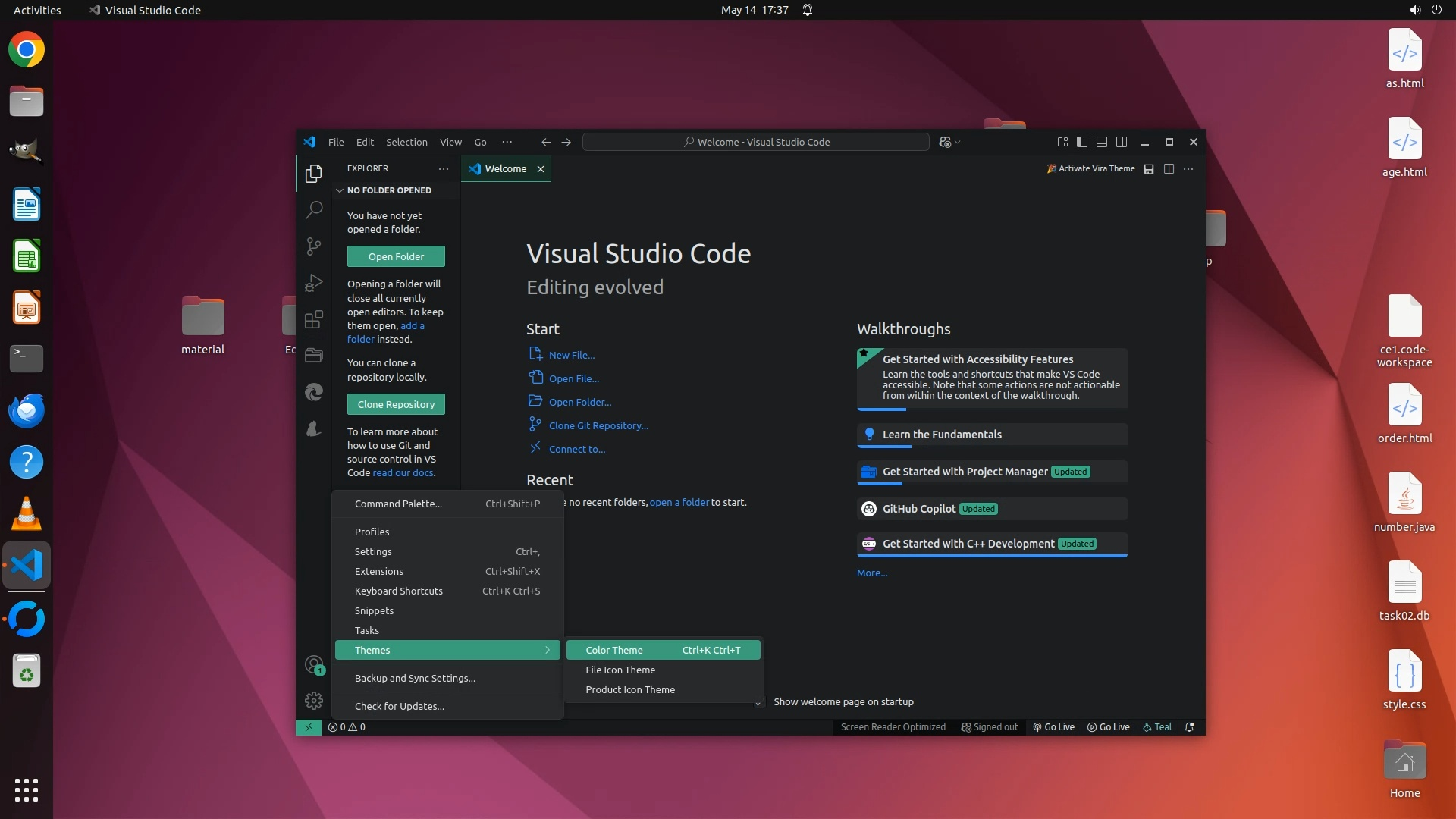Toggle Show welcome page on startup checkbox

click(x=758, y=702)
